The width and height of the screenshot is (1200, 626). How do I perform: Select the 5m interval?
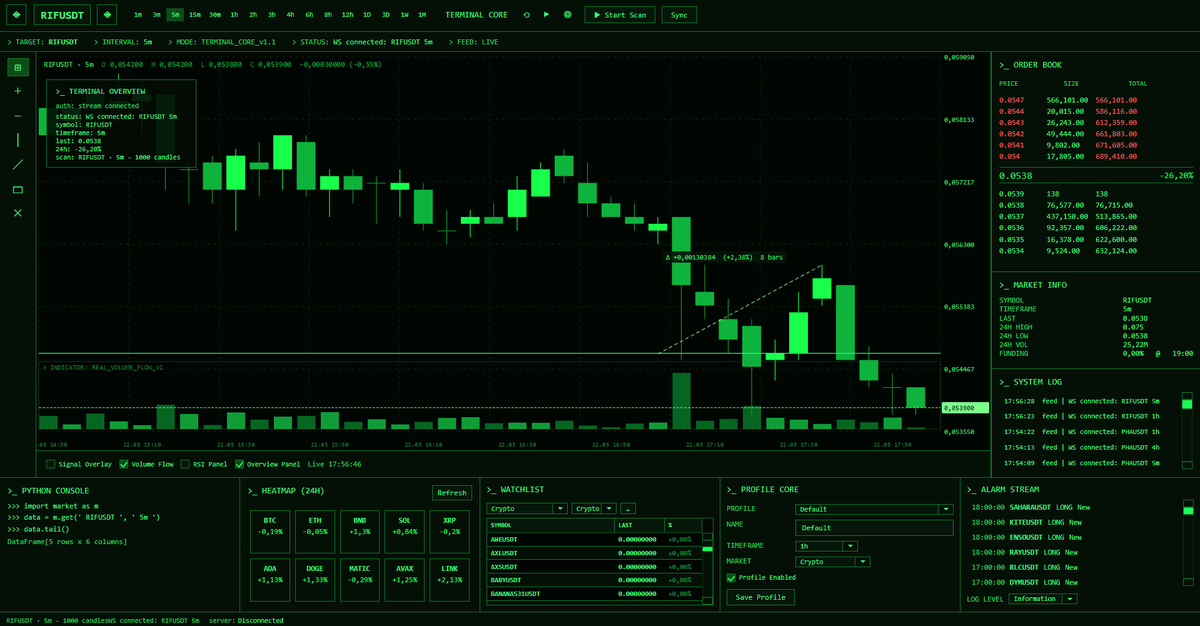(175, 15)
